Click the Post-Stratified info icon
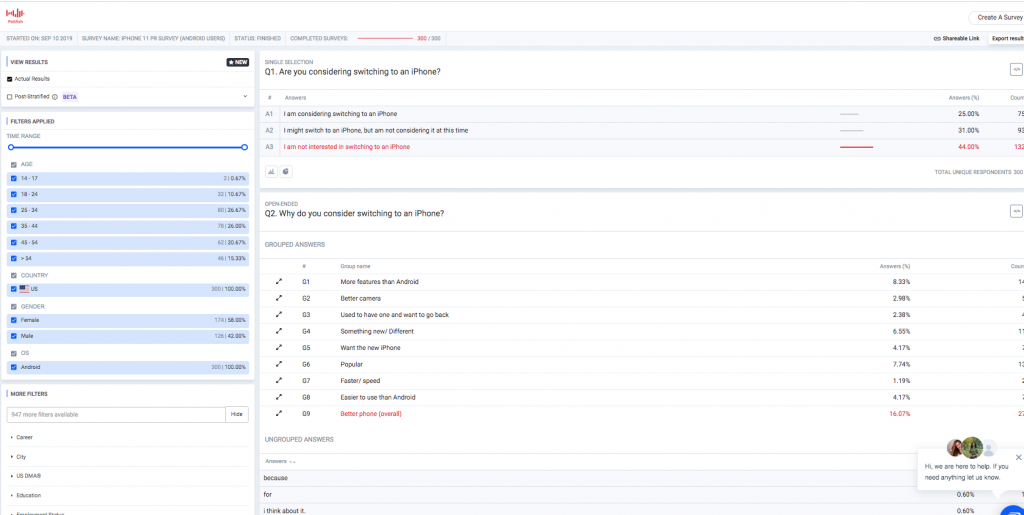 pyautogui.click(x=56, y=97)
